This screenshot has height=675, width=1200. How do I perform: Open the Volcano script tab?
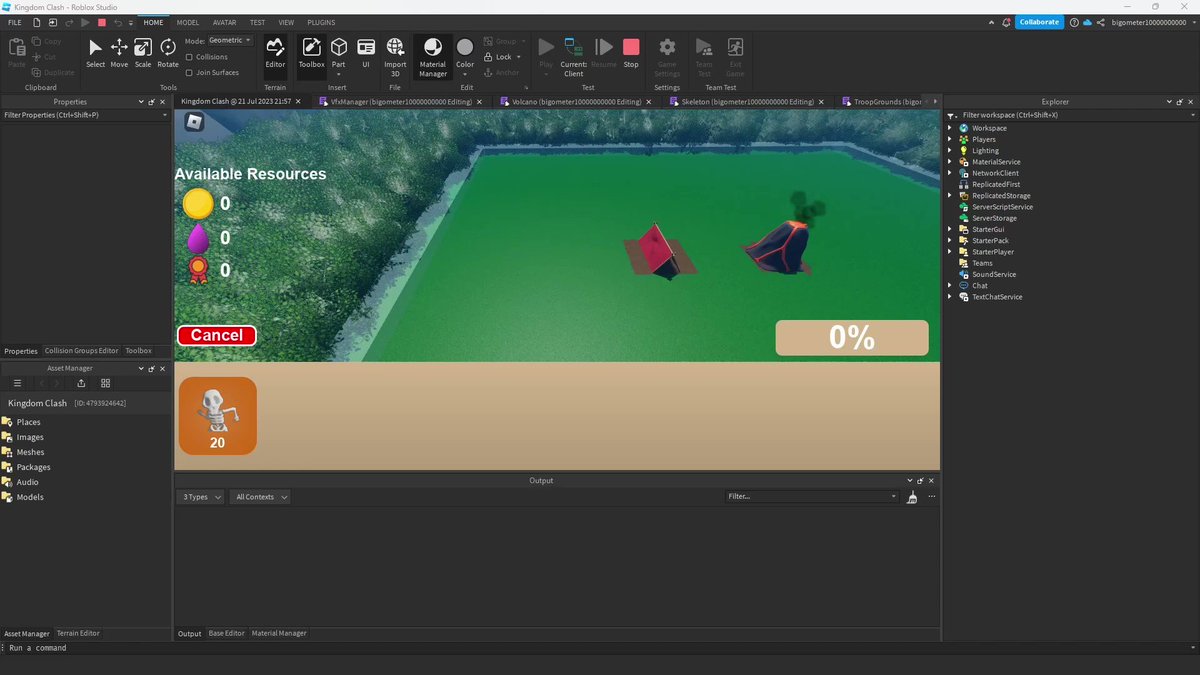(573, 101)
